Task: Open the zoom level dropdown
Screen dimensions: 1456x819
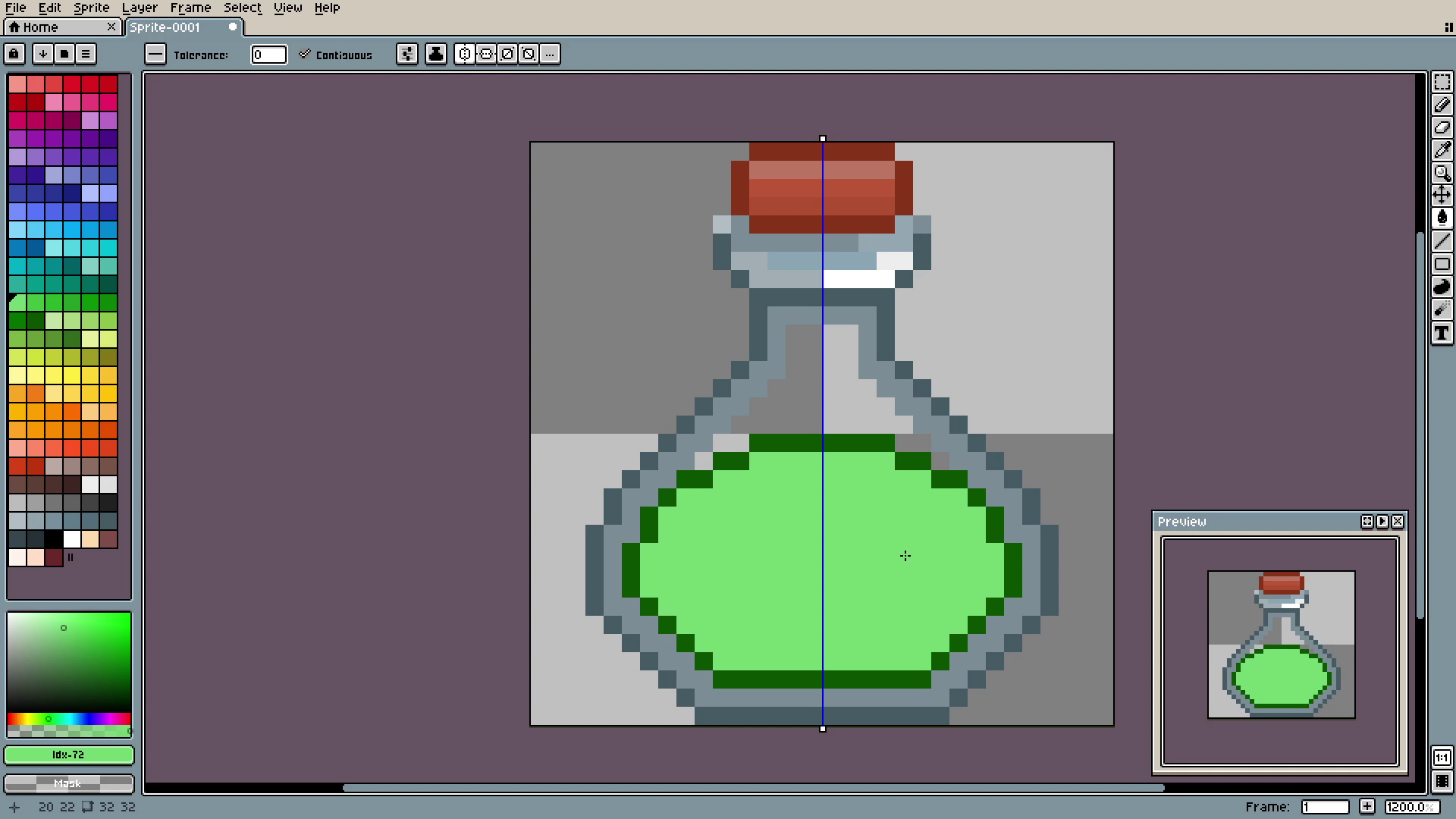Action: click(1411, 807)
